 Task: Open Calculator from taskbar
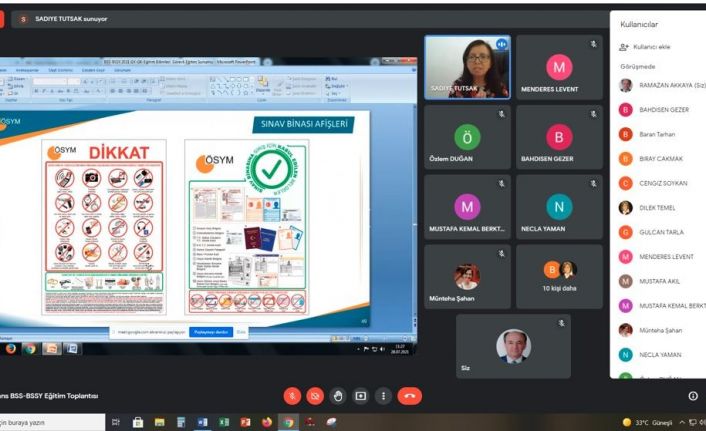(181, 422)
